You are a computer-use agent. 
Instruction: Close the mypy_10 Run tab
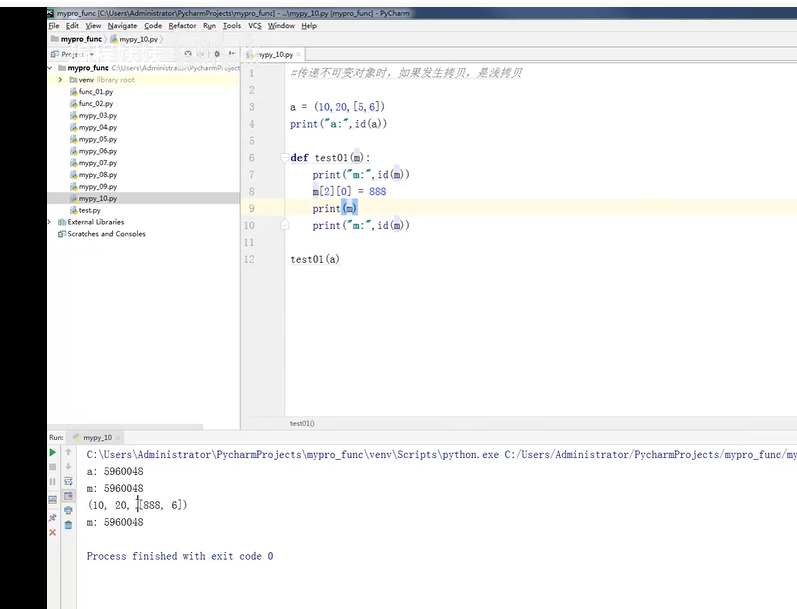point(118,438)
